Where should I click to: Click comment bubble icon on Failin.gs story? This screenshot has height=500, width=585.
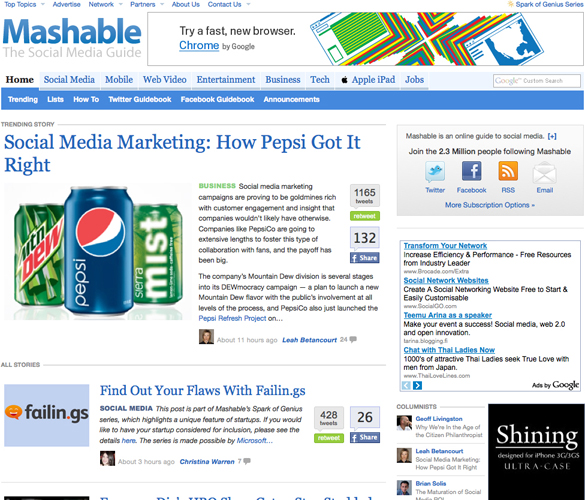click(x=247, y=461)
